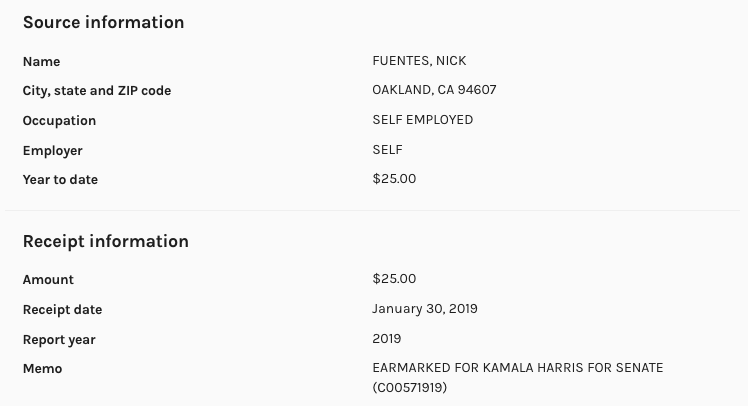Select the EARMARKED FOR KAMALA HARRIS memo text

517,368
